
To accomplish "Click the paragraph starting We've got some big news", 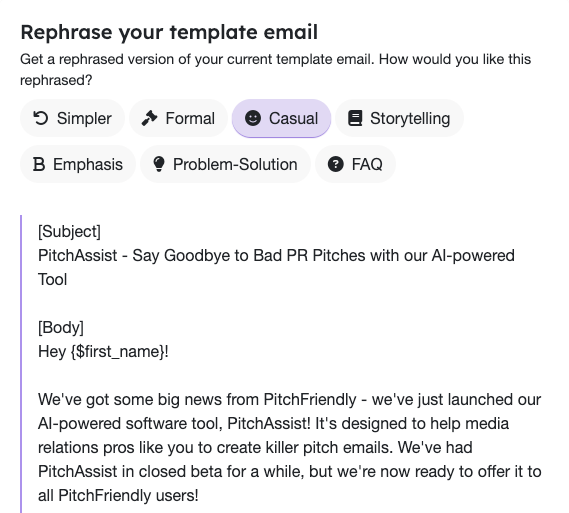I will (x=290, y=447).
